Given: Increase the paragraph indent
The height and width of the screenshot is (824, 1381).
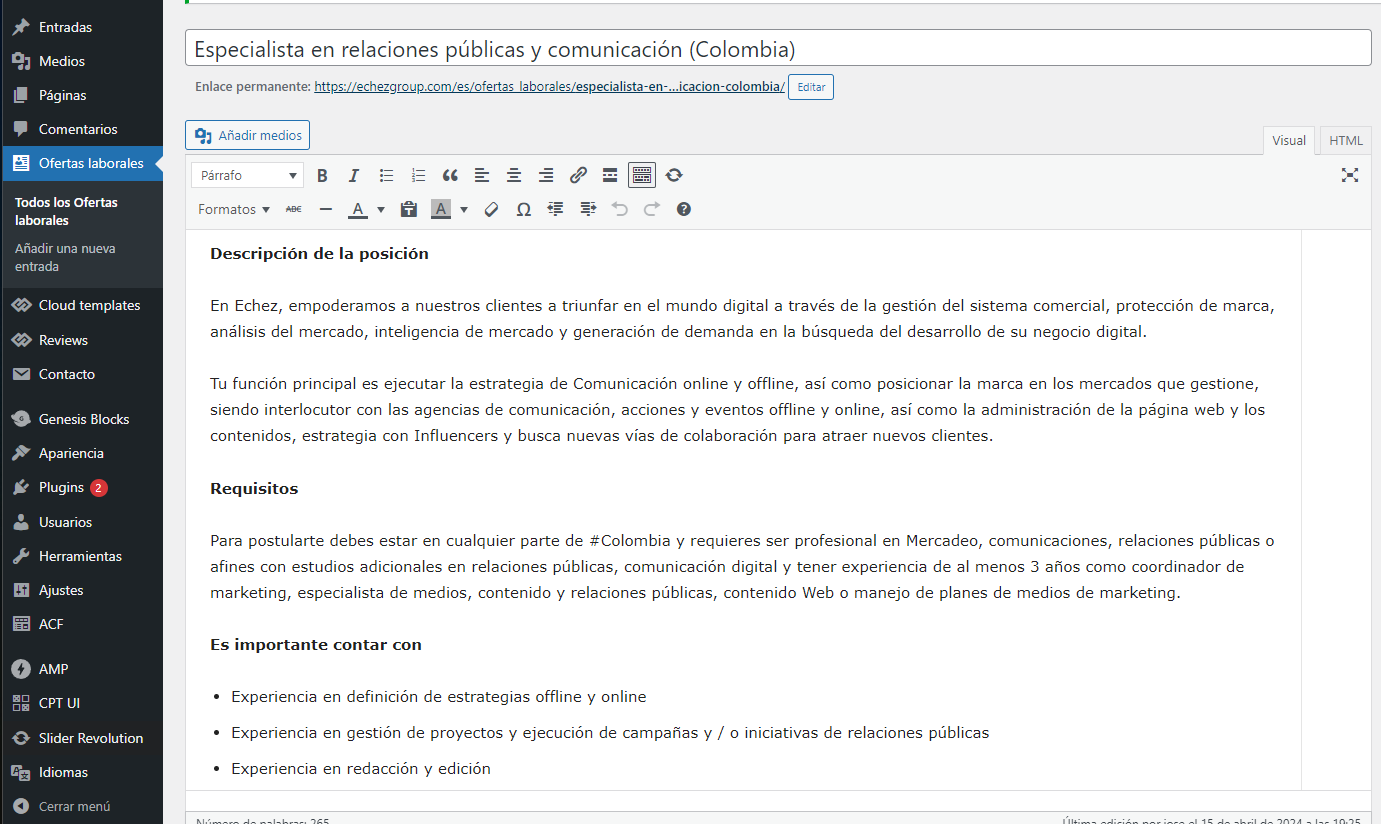Looking at the screenshot, I should (x=587, y=209).
